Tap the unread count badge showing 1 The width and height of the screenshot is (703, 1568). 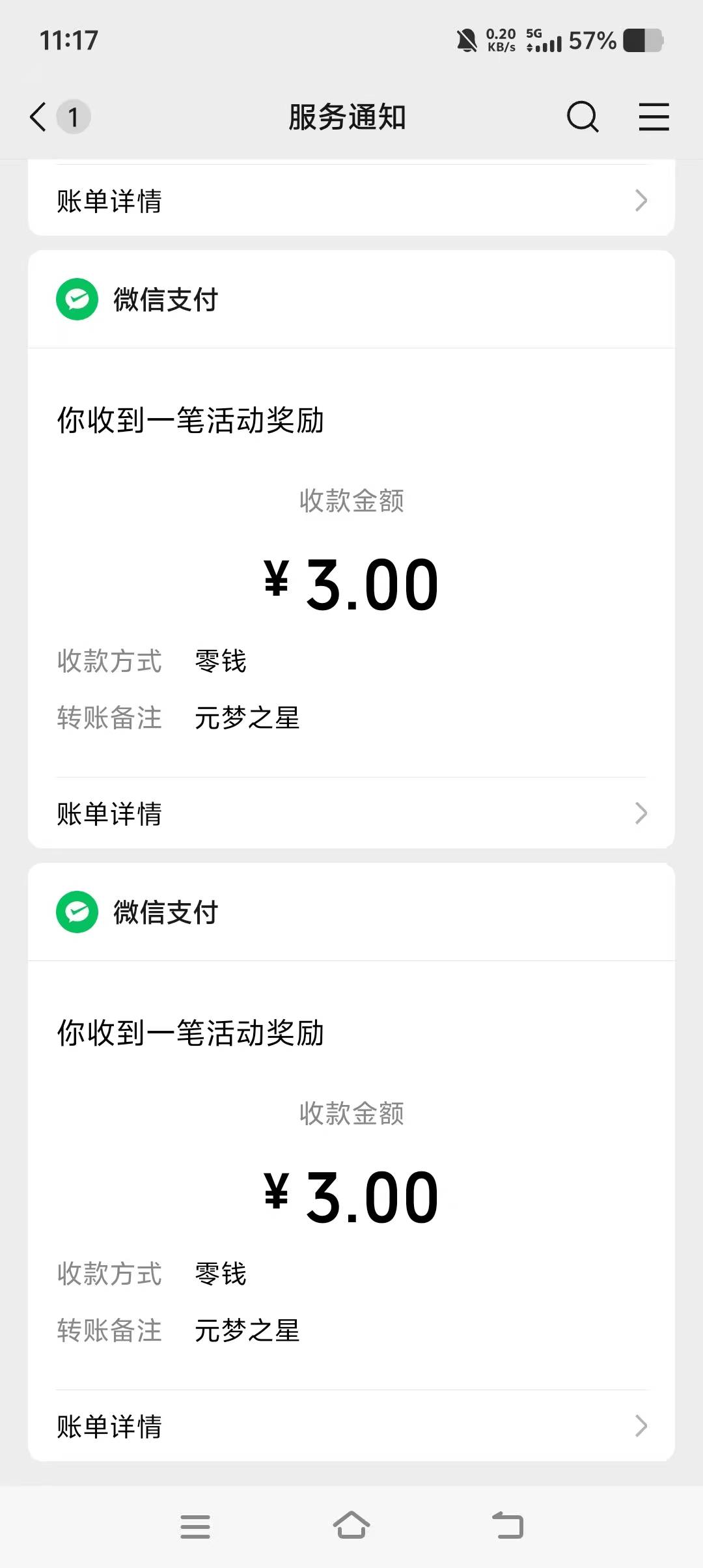point(74,117)
